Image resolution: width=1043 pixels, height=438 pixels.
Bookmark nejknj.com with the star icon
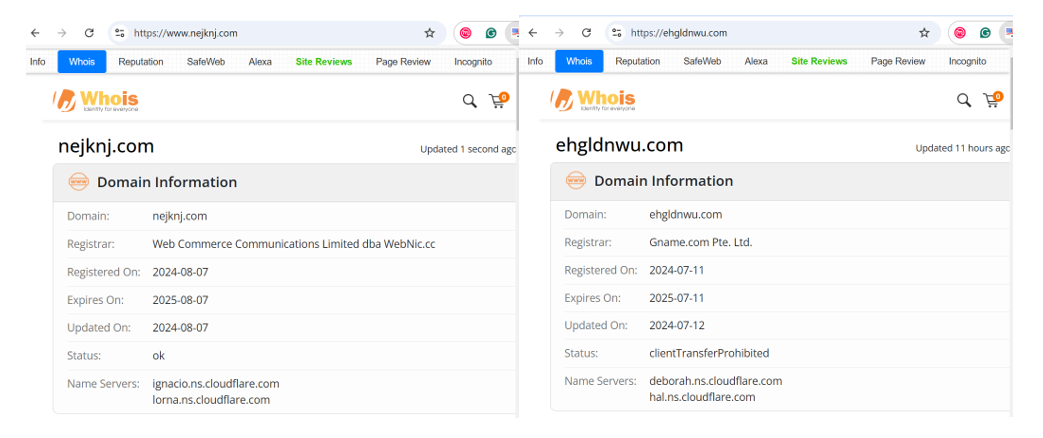[430, 33]
